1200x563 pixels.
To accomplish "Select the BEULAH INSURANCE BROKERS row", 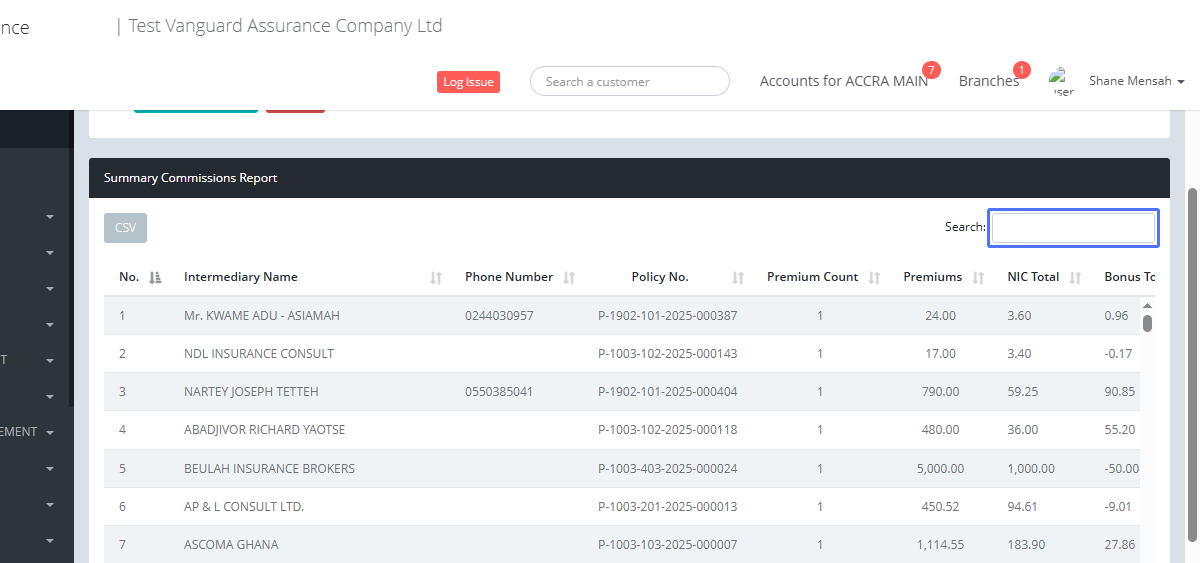I will click(x=269, y=468).
